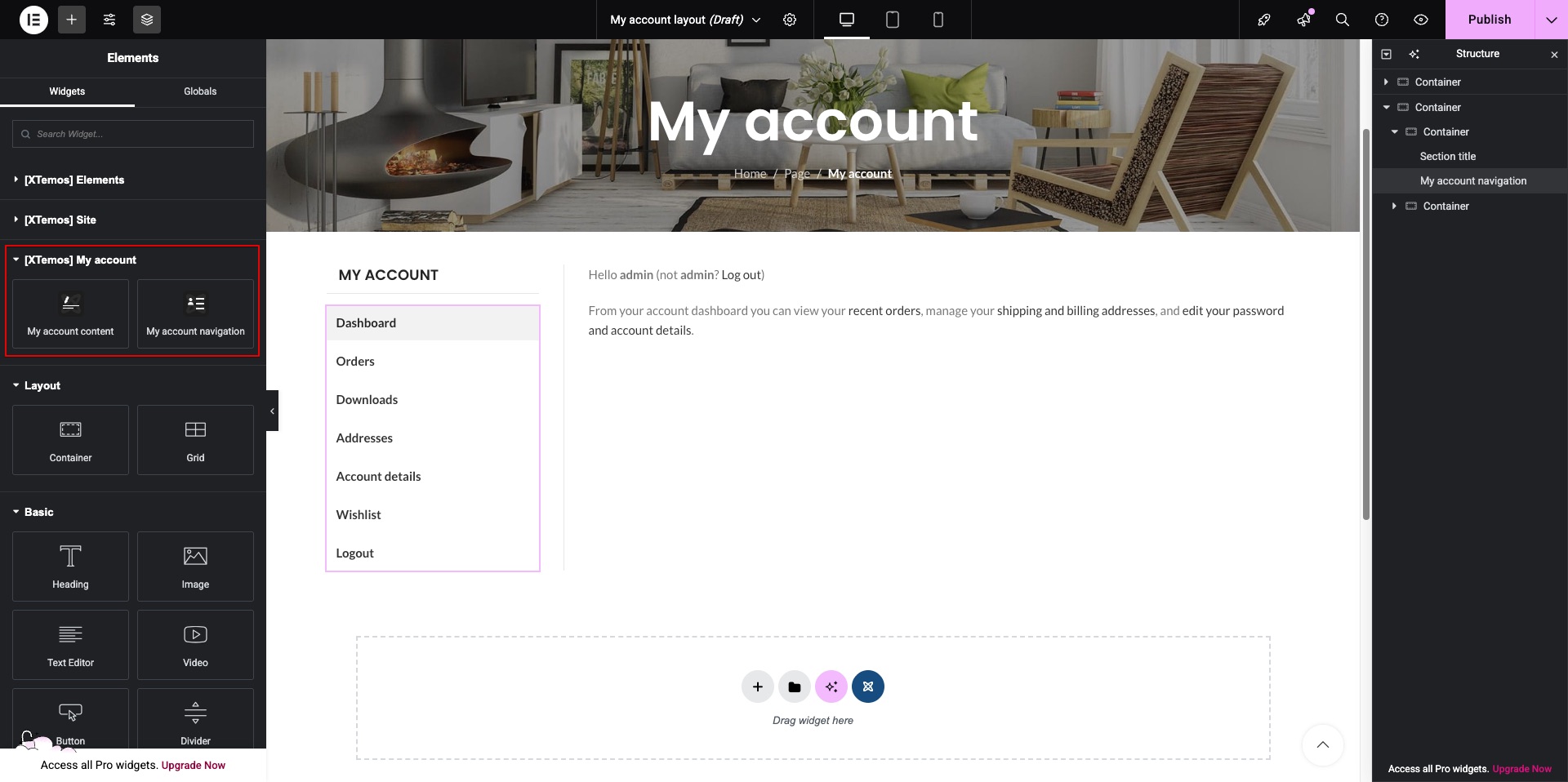The width and height of the screenshot is (1568, 782).
Task: Click the canvas vertical scrollbar
Action: 1365,327
